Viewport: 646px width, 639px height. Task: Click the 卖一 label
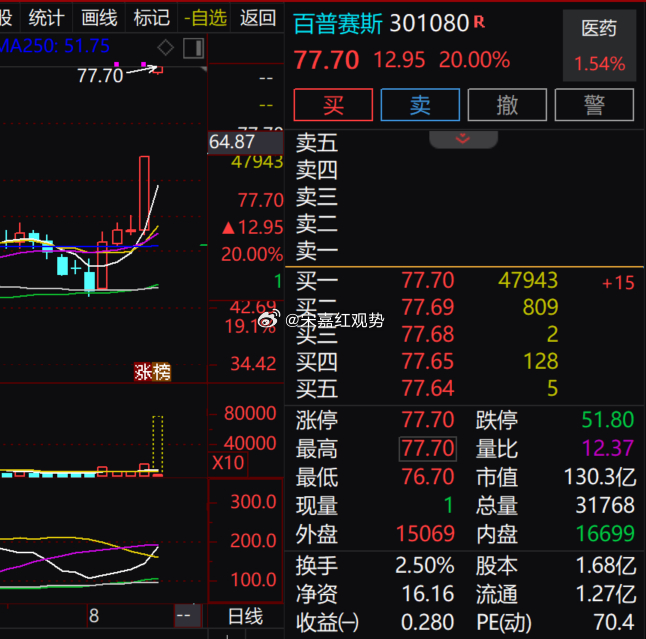[317, 250]
